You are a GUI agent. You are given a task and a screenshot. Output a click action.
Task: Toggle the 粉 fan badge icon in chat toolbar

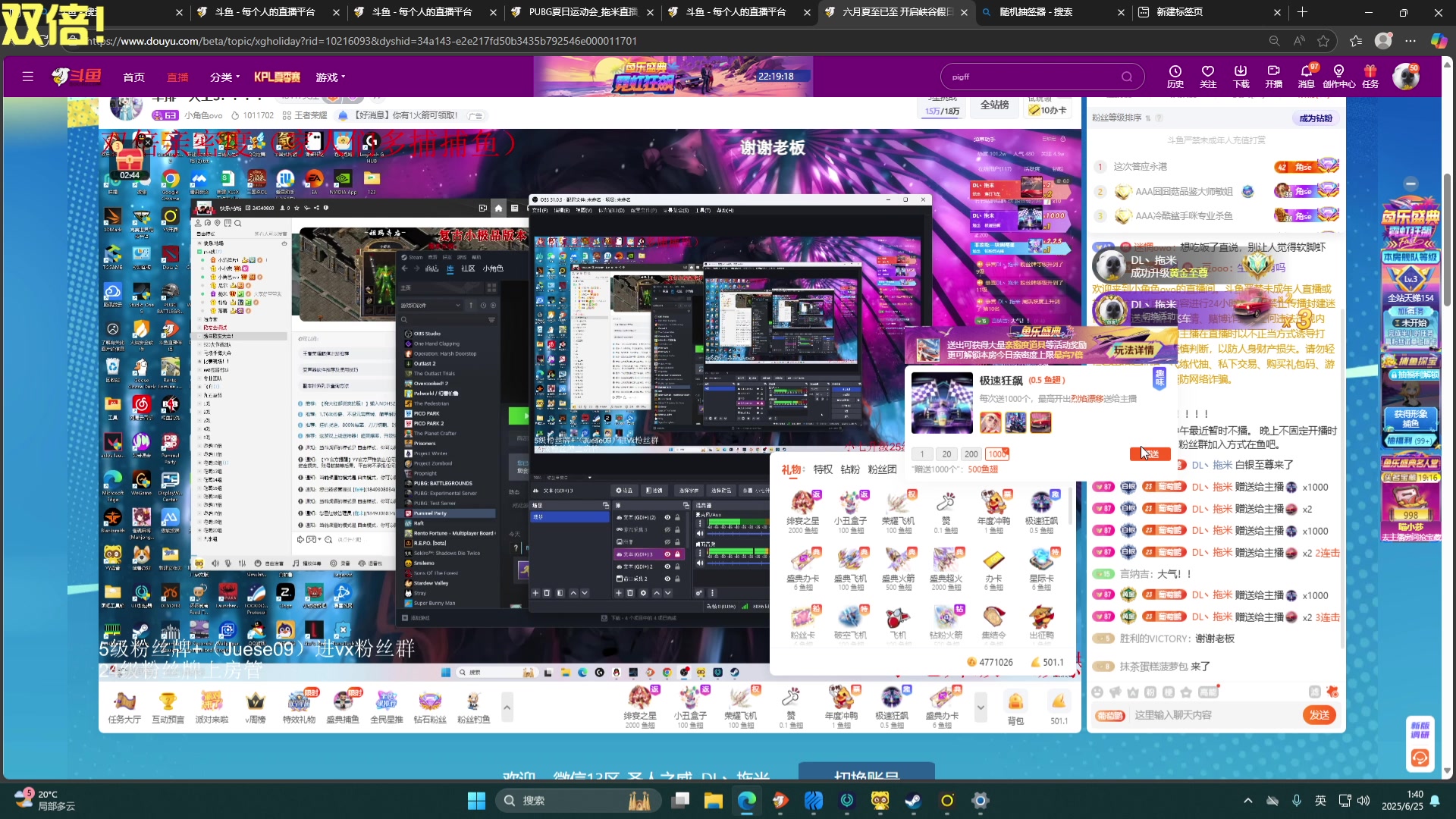pos(1150,692)
